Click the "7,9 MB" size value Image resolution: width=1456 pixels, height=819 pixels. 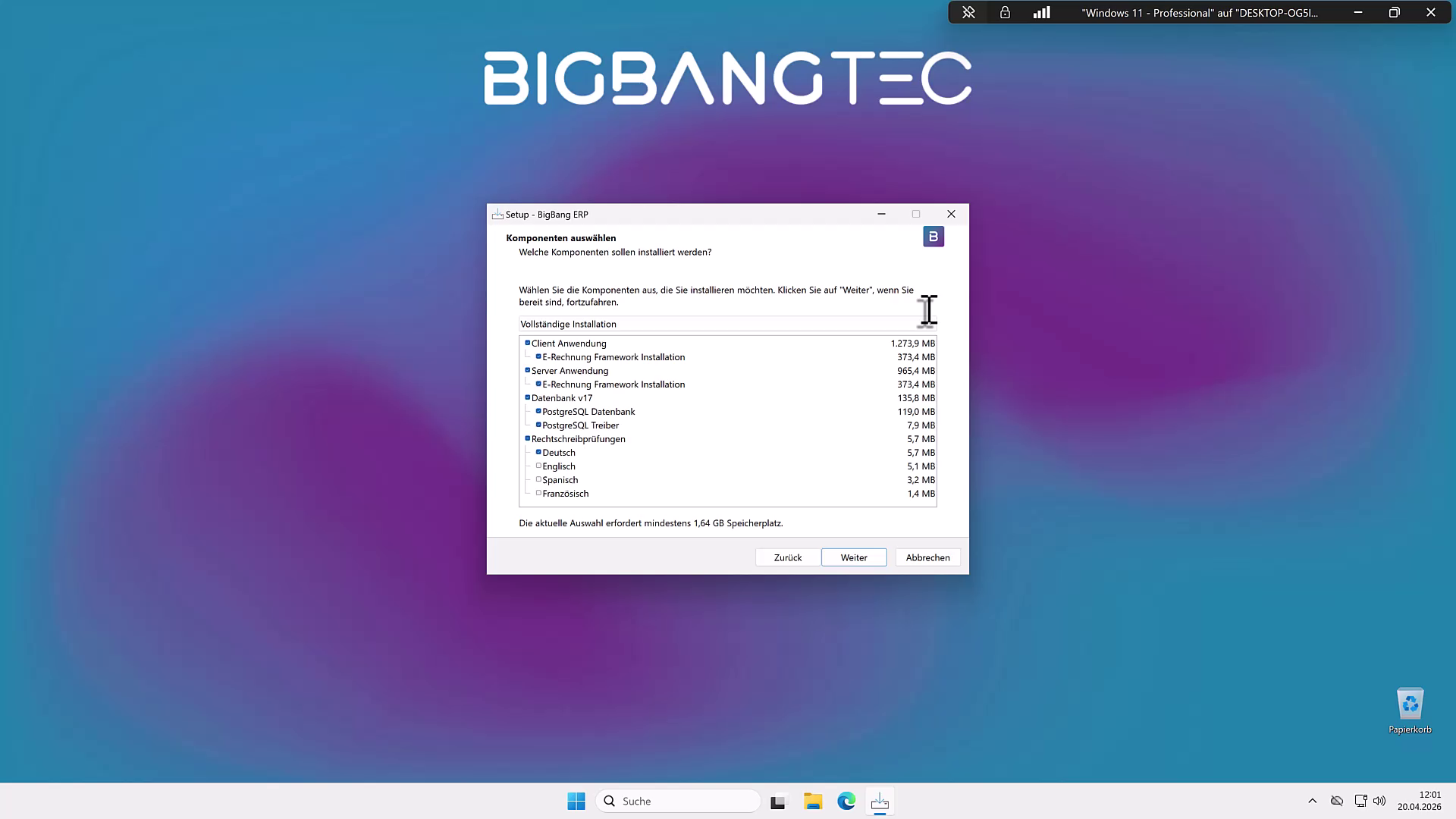[x=921, y=425]
